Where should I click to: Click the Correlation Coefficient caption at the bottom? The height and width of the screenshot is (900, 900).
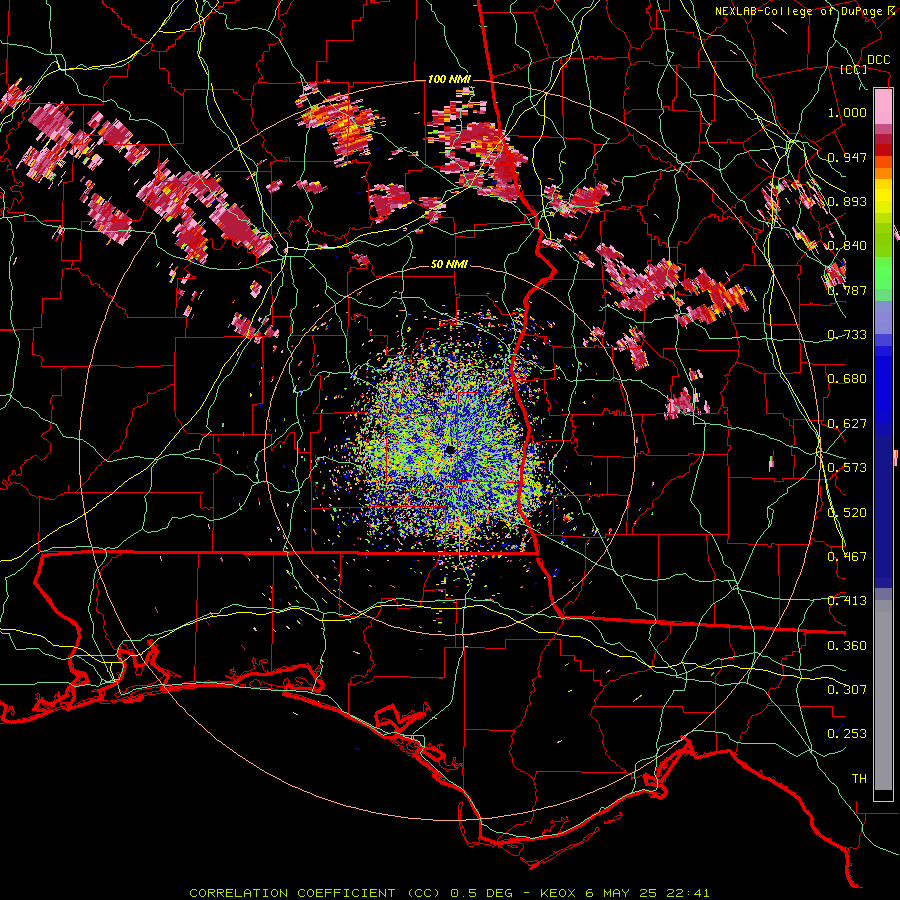coord(449,893)
